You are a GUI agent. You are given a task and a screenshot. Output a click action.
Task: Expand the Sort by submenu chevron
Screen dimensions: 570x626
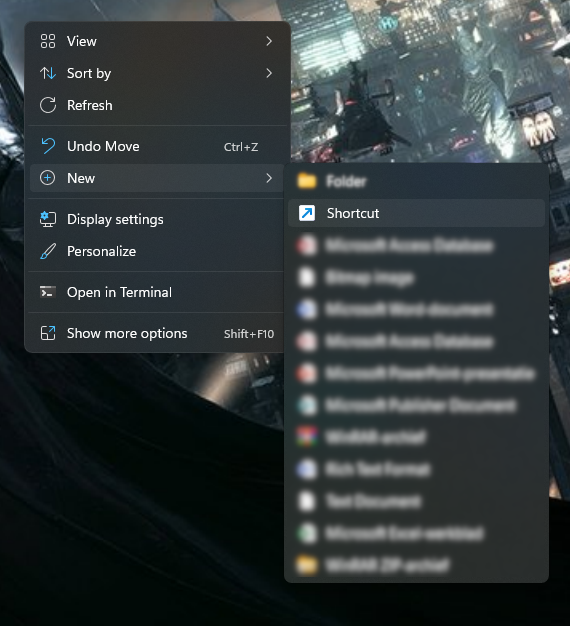[269, 73]
